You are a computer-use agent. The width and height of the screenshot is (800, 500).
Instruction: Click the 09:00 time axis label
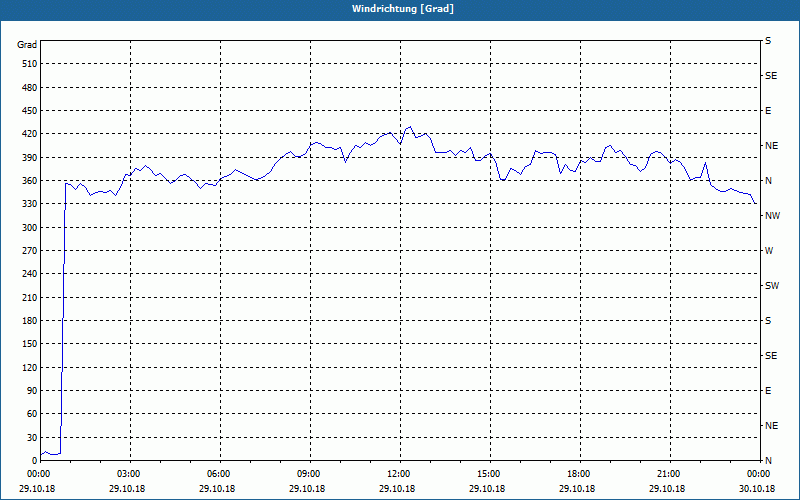(310, 474)
